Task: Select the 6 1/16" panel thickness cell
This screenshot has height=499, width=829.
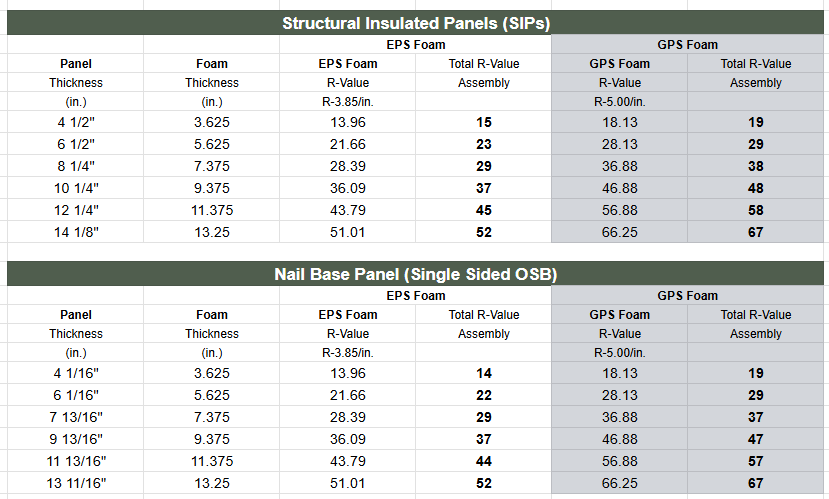Action: (x=76, y=395)
